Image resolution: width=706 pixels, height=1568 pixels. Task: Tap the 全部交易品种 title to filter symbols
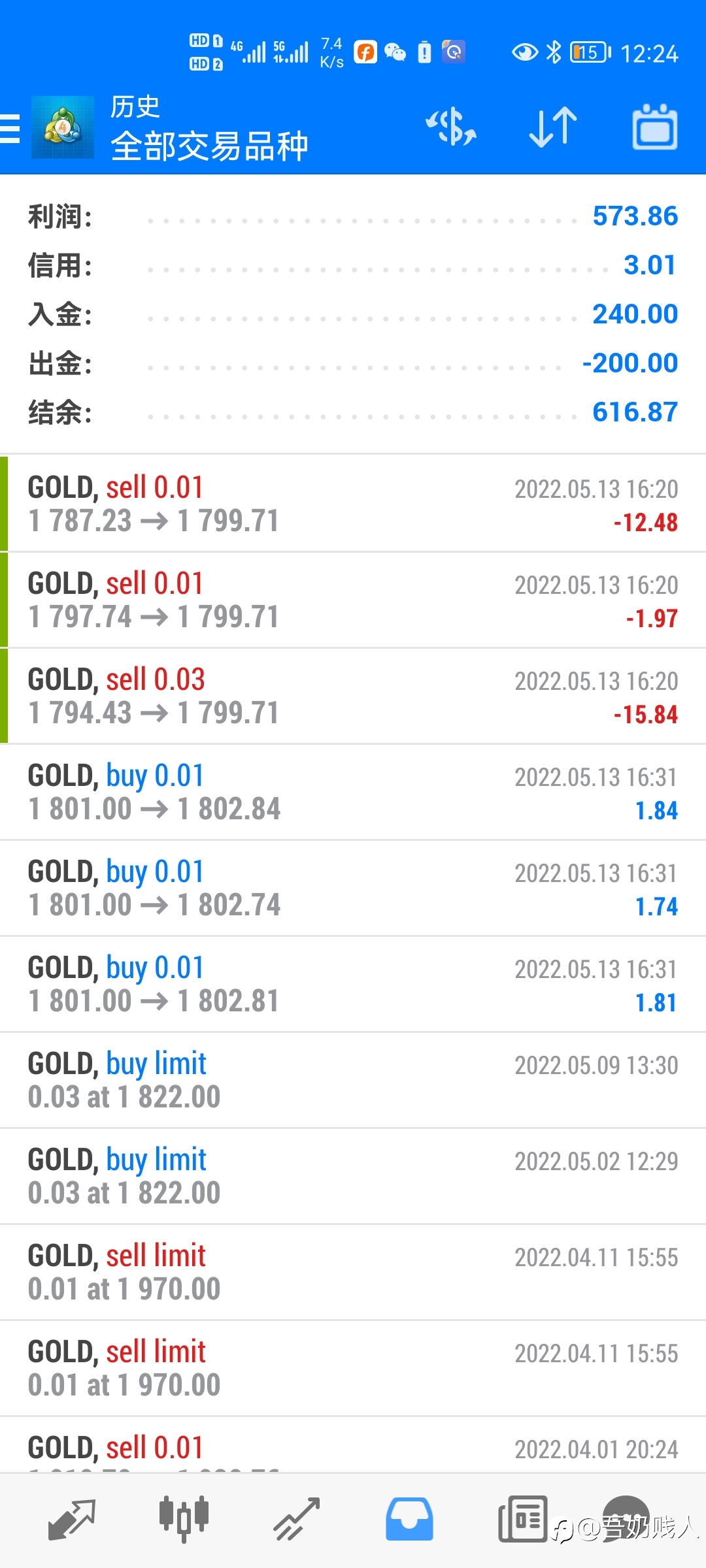[x=209, y=146]
